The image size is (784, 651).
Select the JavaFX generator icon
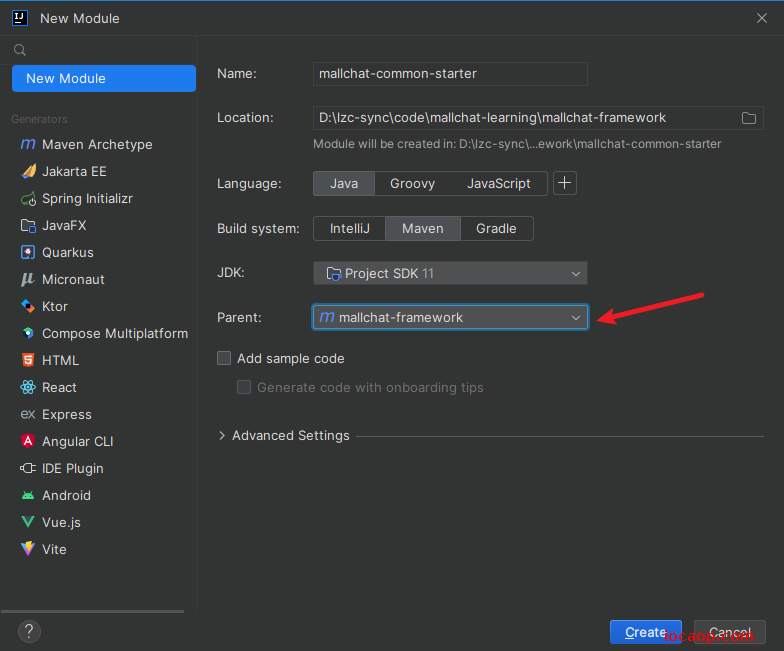(28, 226)
